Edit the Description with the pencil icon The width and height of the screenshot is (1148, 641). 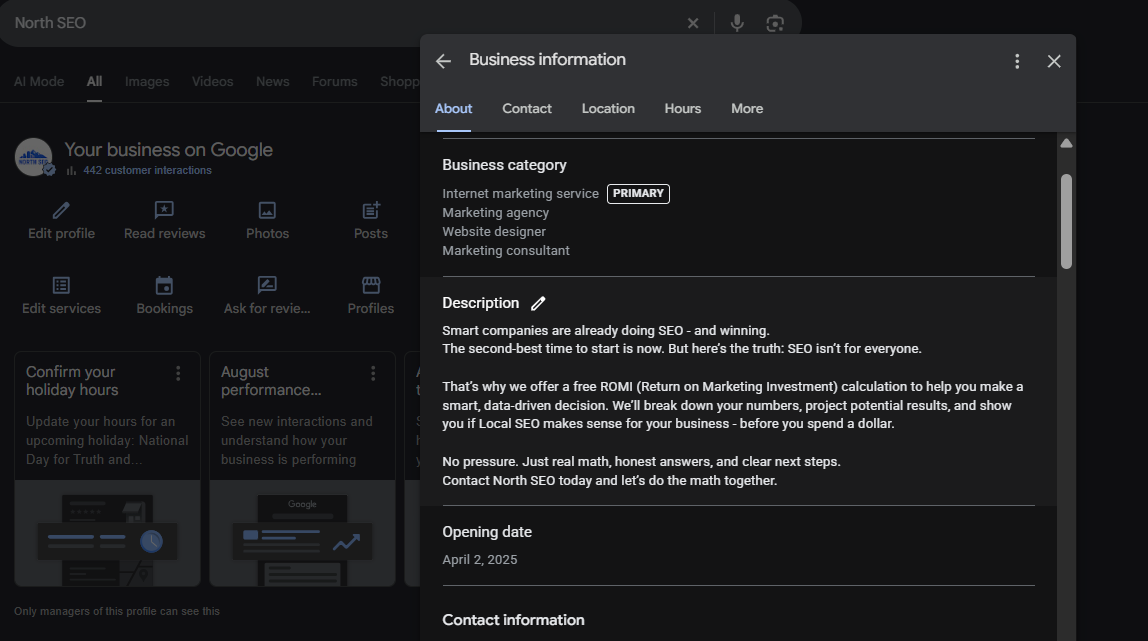(x=538, y=303)
